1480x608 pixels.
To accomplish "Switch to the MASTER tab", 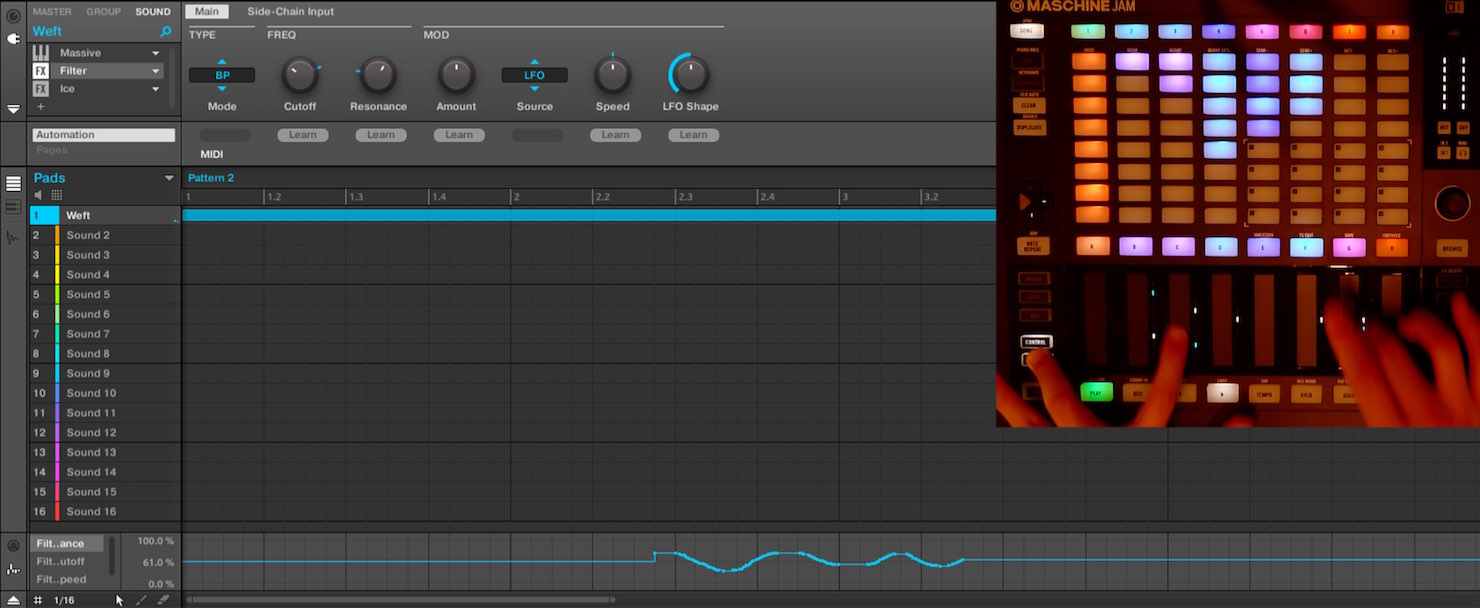I will coord(52,12).
